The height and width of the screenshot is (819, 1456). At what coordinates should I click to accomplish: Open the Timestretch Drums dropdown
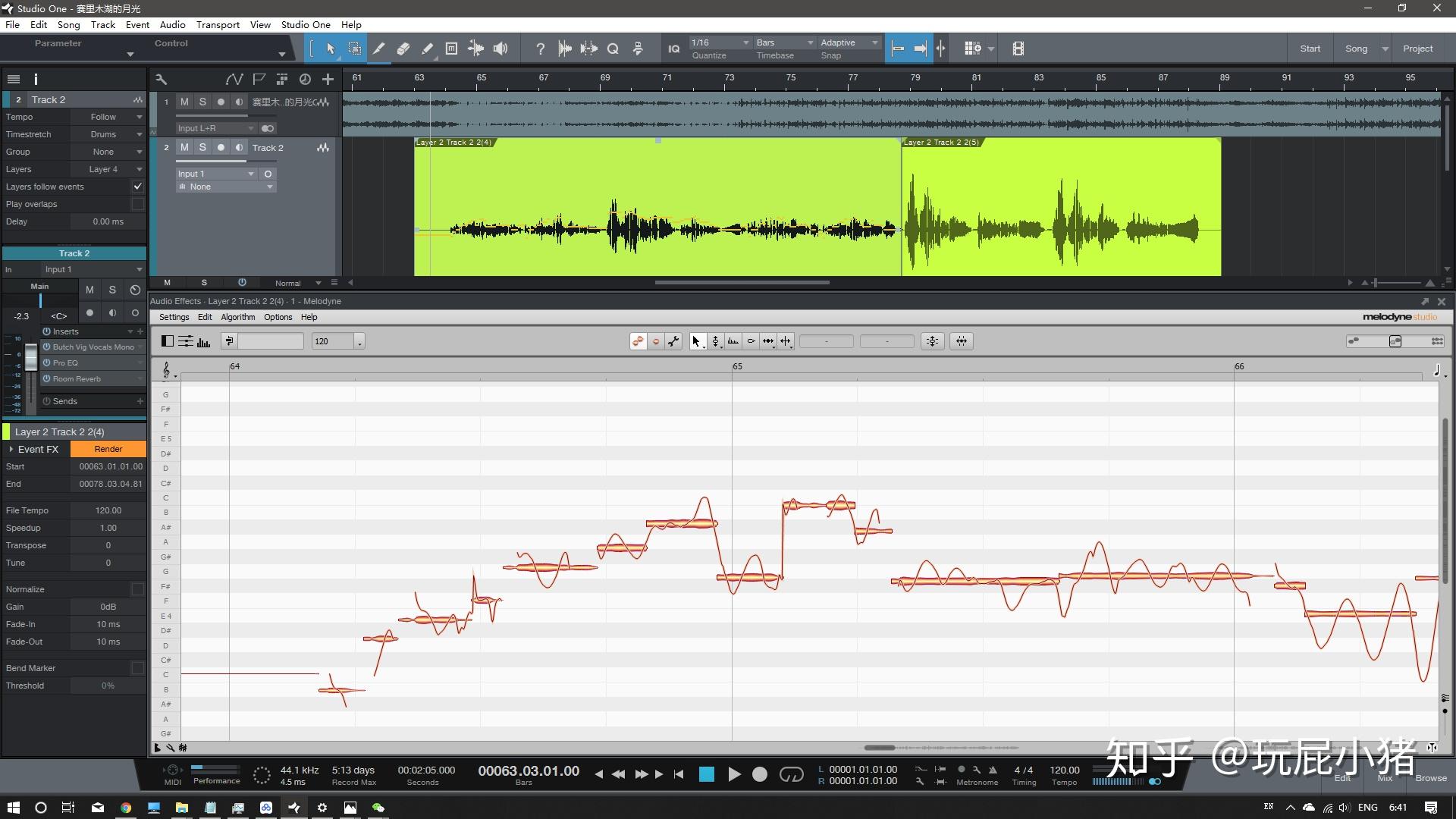(x=107, y=134)
